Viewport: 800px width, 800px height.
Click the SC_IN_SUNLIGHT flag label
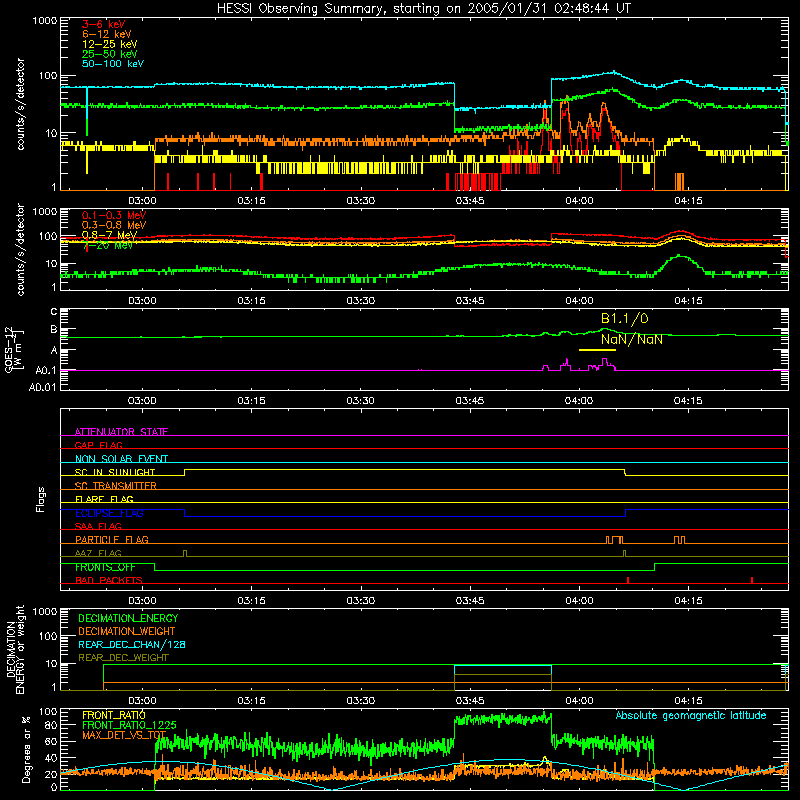(x=115, y=472)
